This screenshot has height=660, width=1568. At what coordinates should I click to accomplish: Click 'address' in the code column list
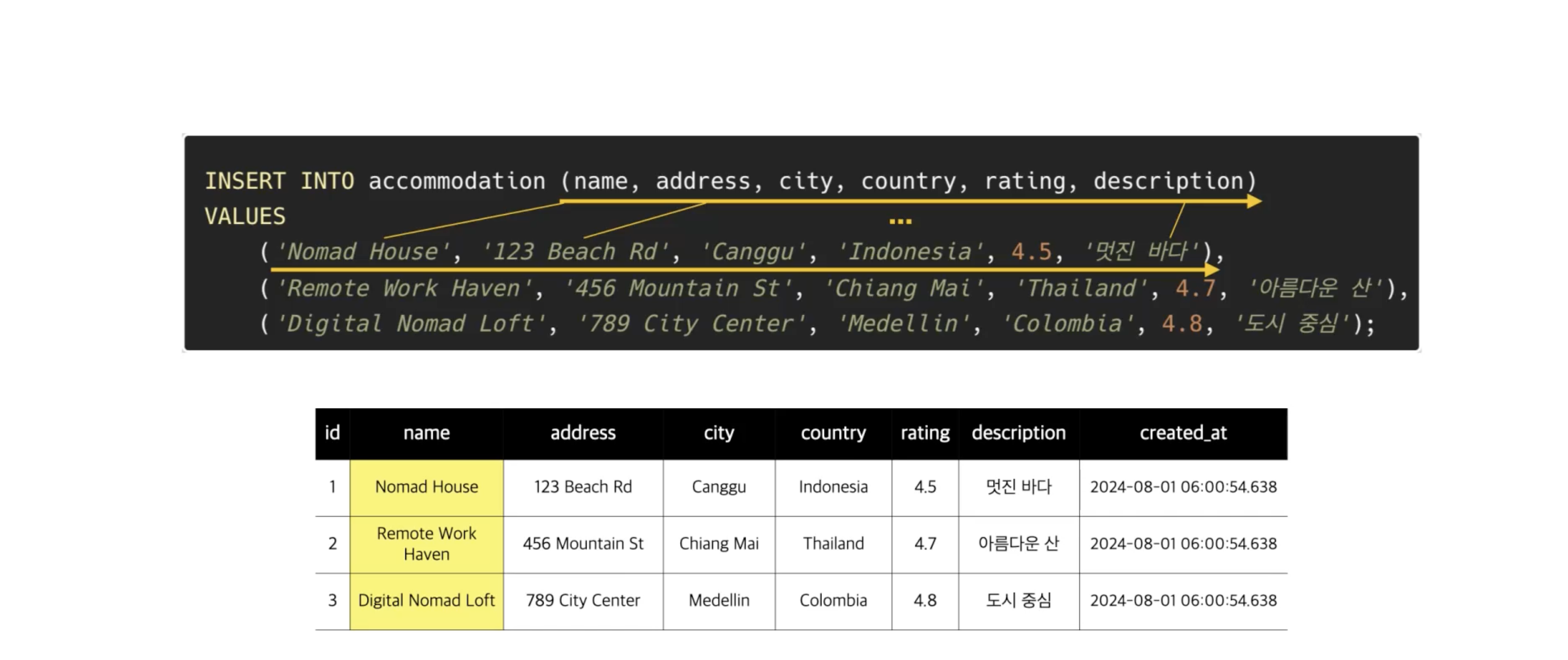point(703,181)
